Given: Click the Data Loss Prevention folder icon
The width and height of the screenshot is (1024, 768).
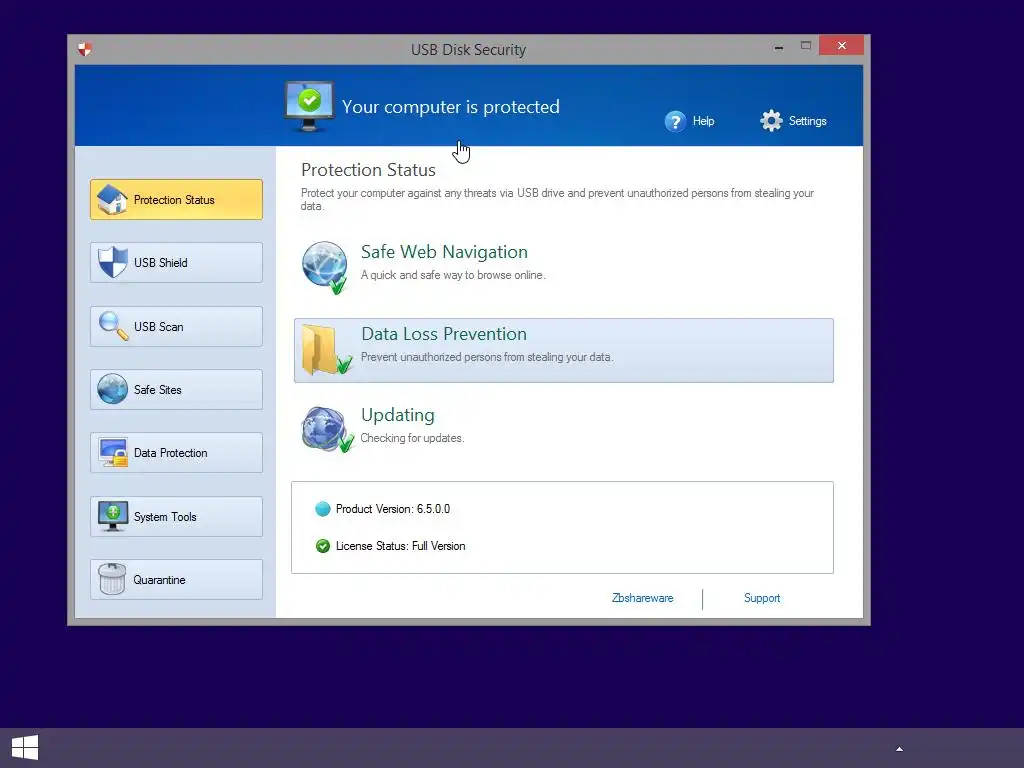Looking at the screenshot, I should 327,351.
